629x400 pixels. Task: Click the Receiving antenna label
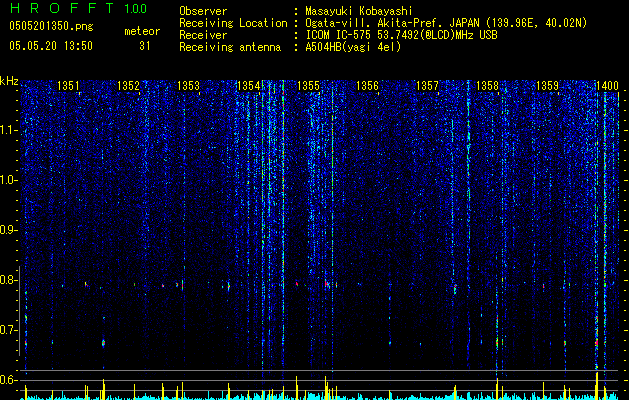230,47
